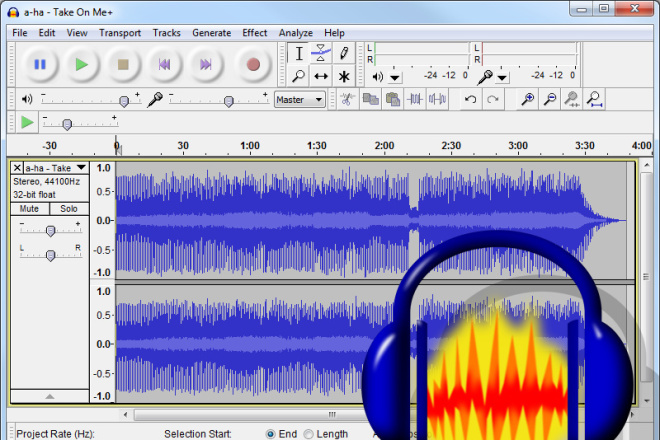Open the Analyze menu

[x=296, y=33]
